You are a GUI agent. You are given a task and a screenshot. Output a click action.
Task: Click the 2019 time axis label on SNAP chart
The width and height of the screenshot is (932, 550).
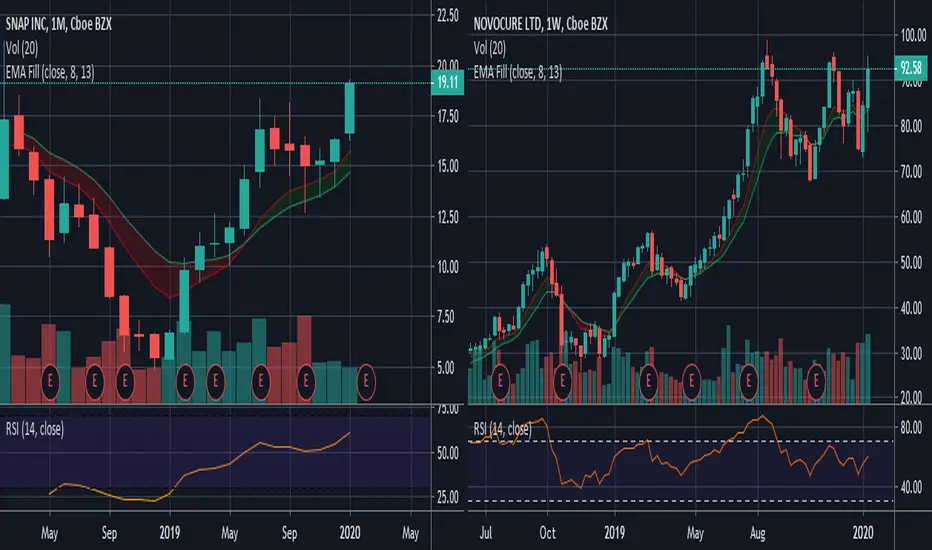[x=169, y=533]
